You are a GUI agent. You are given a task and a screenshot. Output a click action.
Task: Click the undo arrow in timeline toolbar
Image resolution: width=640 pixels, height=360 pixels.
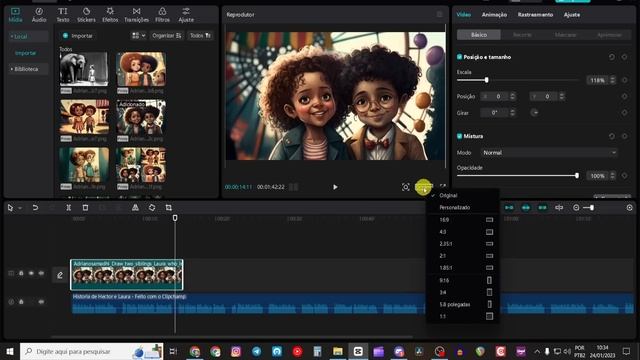point(35,207)
